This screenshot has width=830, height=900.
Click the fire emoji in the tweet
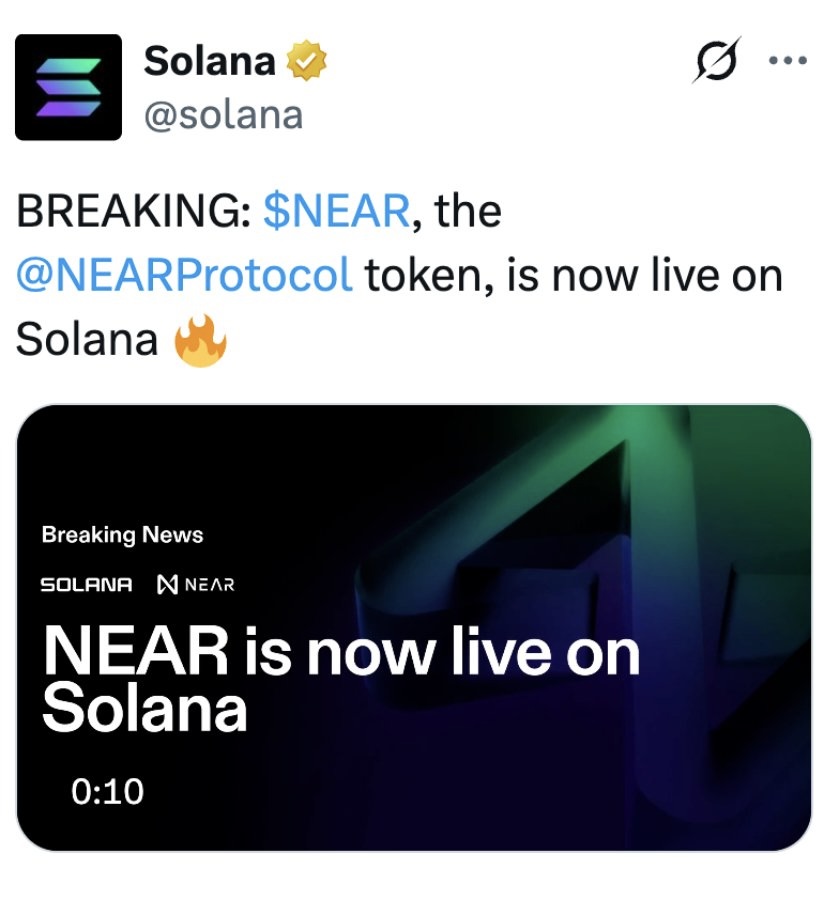pos(201,341)
